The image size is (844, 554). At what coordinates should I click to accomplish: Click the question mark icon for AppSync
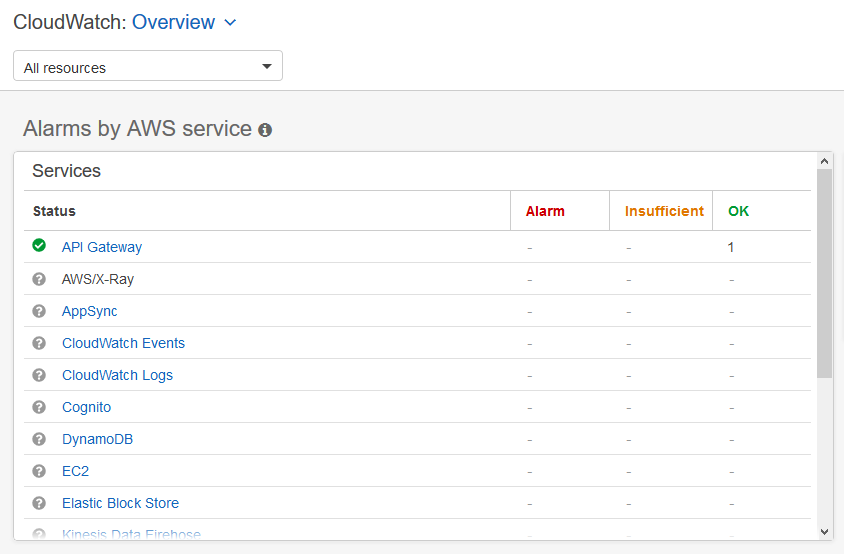click(x=39, y=311)
